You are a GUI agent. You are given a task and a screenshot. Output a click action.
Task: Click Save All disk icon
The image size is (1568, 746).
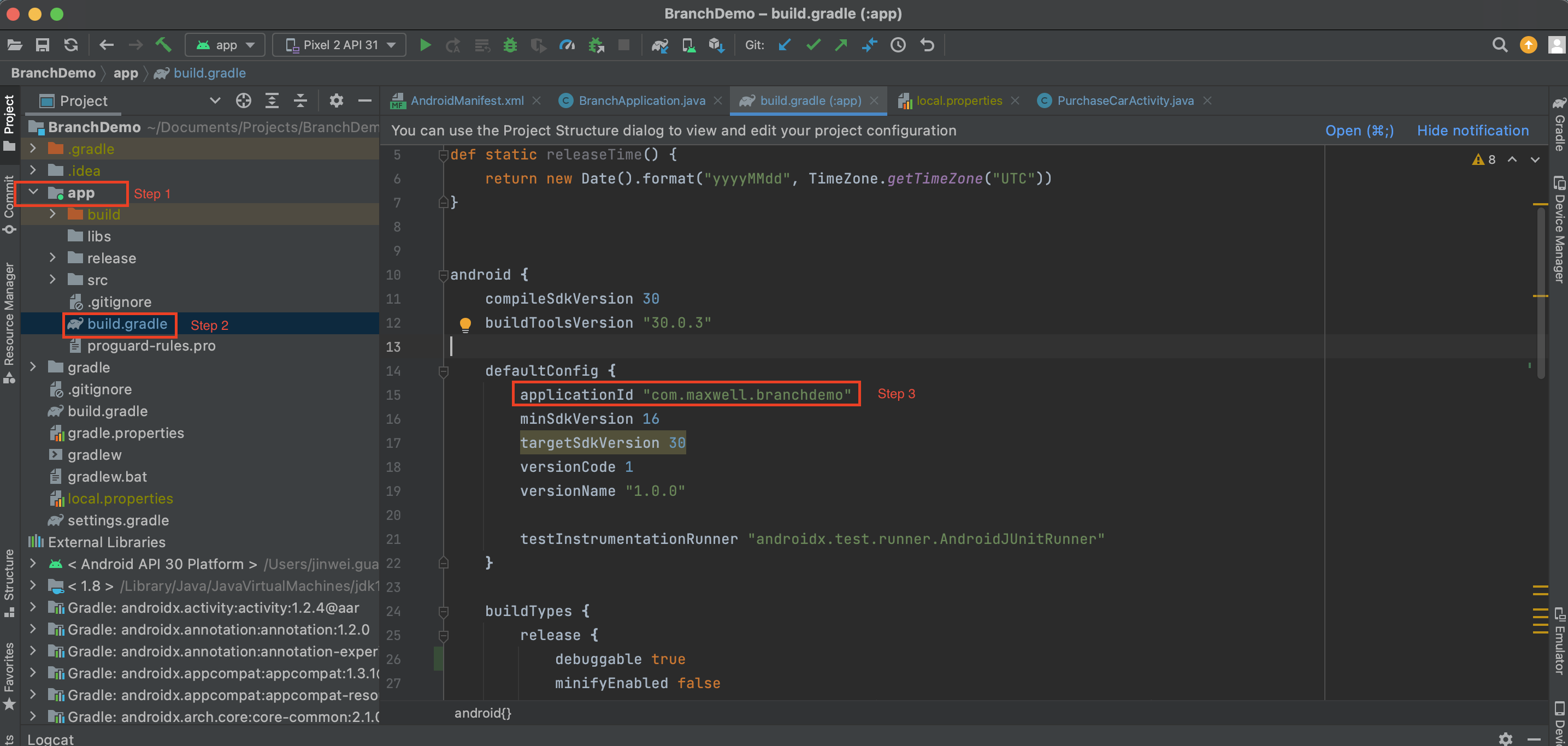pyautogui.click(x=42, y=45)
